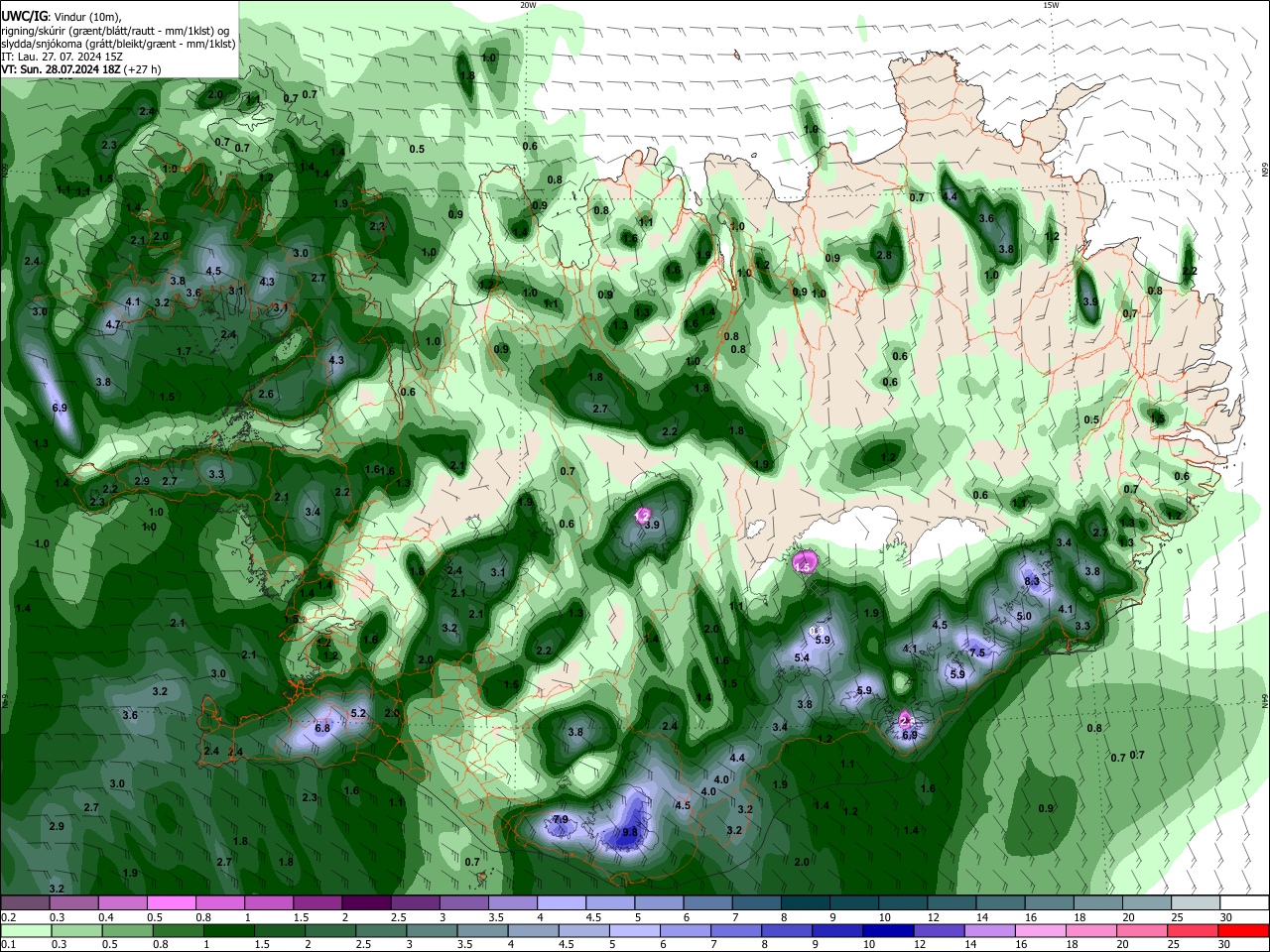Screen dimensions: 1270x952
Task: Pick the bright magenta 0.5 swatch in upper legend
Action: (x=171, y=903)
